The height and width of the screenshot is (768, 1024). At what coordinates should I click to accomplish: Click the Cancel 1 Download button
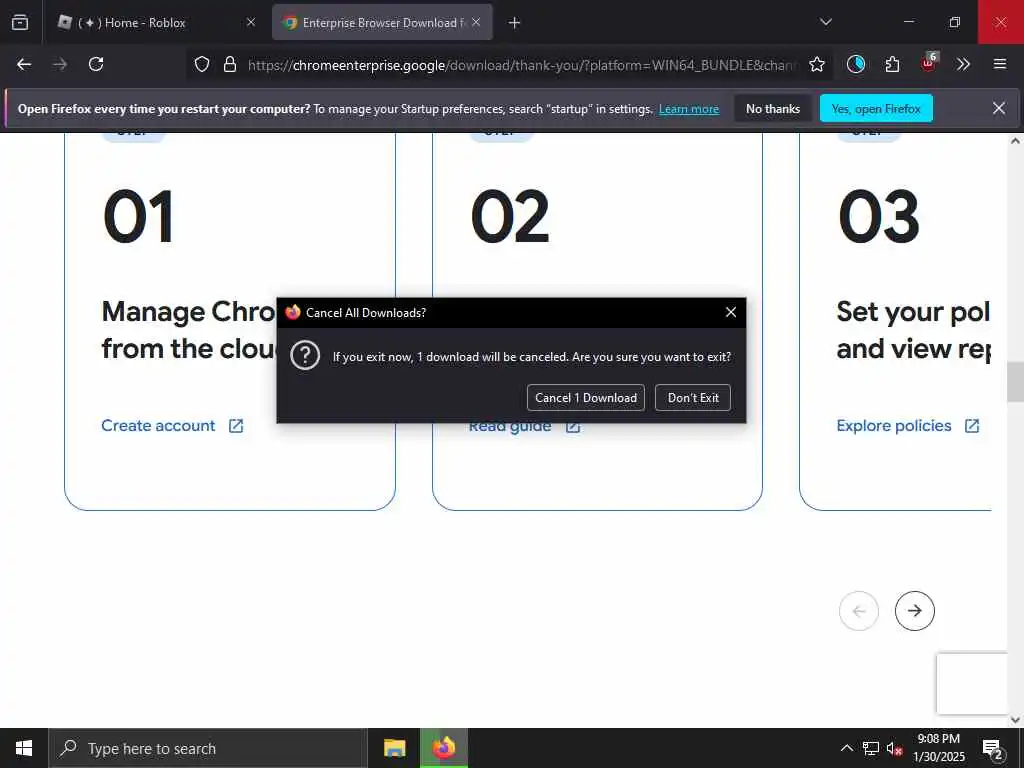tap(586, 398)
